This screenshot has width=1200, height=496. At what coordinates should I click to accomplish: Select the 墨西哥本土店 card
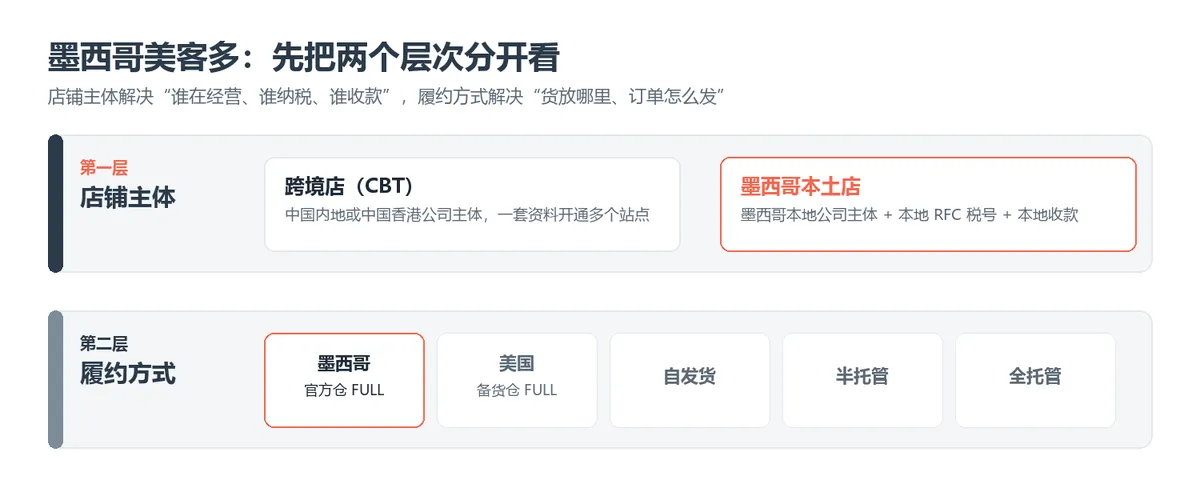(928, 204)
